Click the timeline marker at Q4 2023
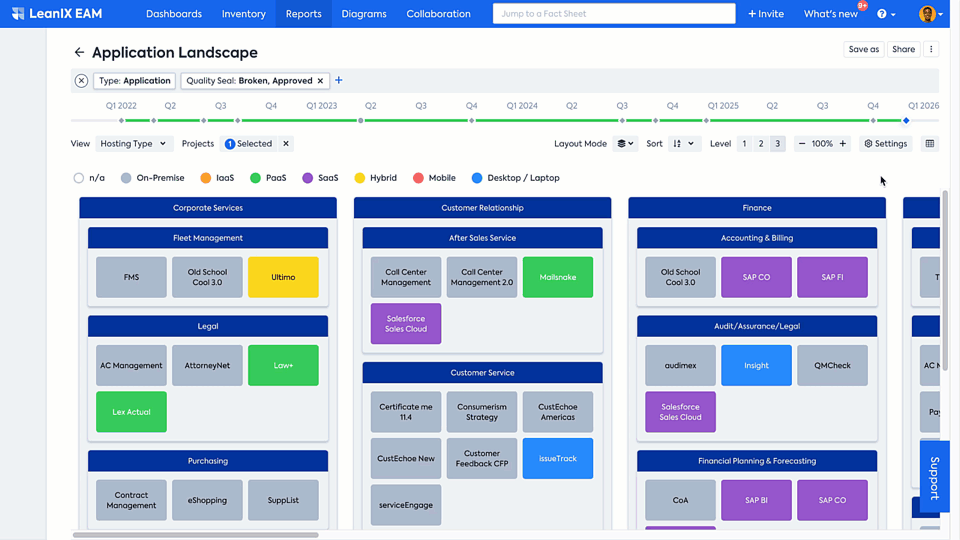This screenshot has width=960, height=540. pos(471,121)
